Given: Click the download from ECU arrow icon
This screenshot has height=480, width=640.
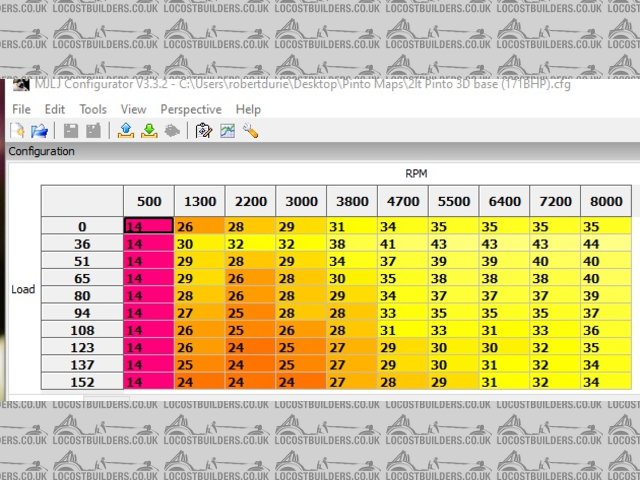Looking at the screenshot, I should click(148, 130).
